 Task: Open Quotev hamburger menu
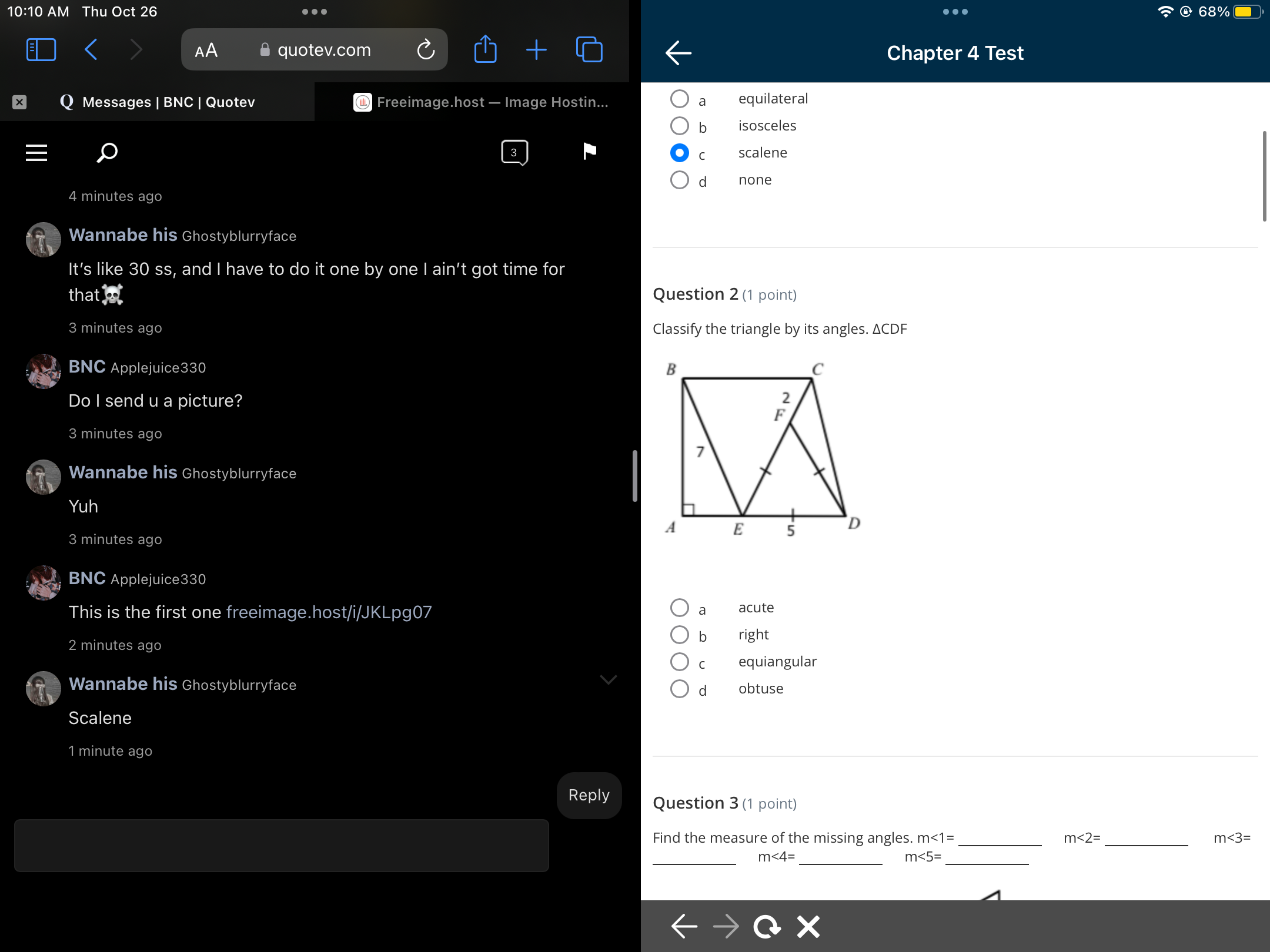tap(36, 153)
